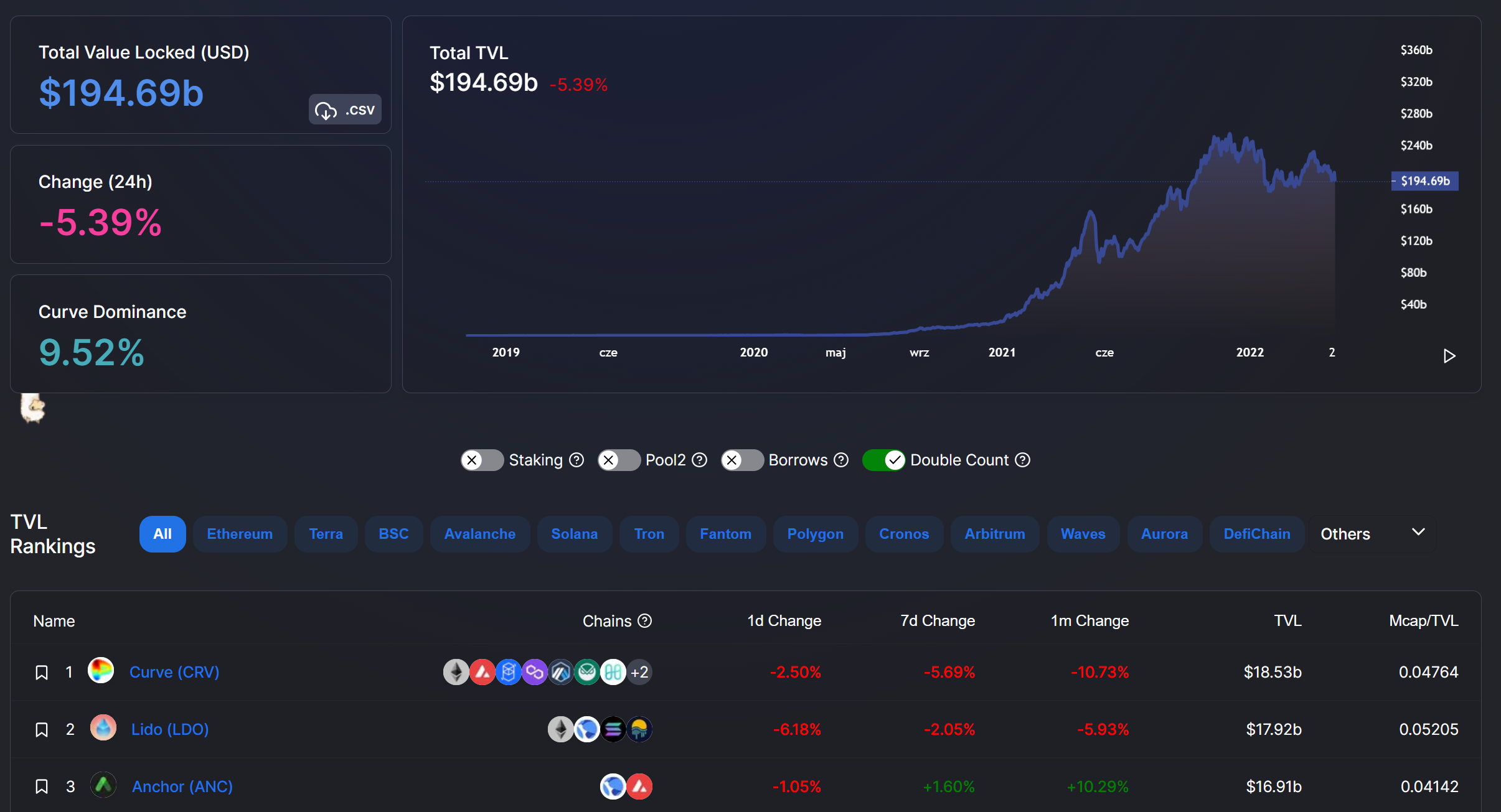The image size is (1501, 812).
Task: Click the play arrow on TVL chart
Action: (1449, 356)
